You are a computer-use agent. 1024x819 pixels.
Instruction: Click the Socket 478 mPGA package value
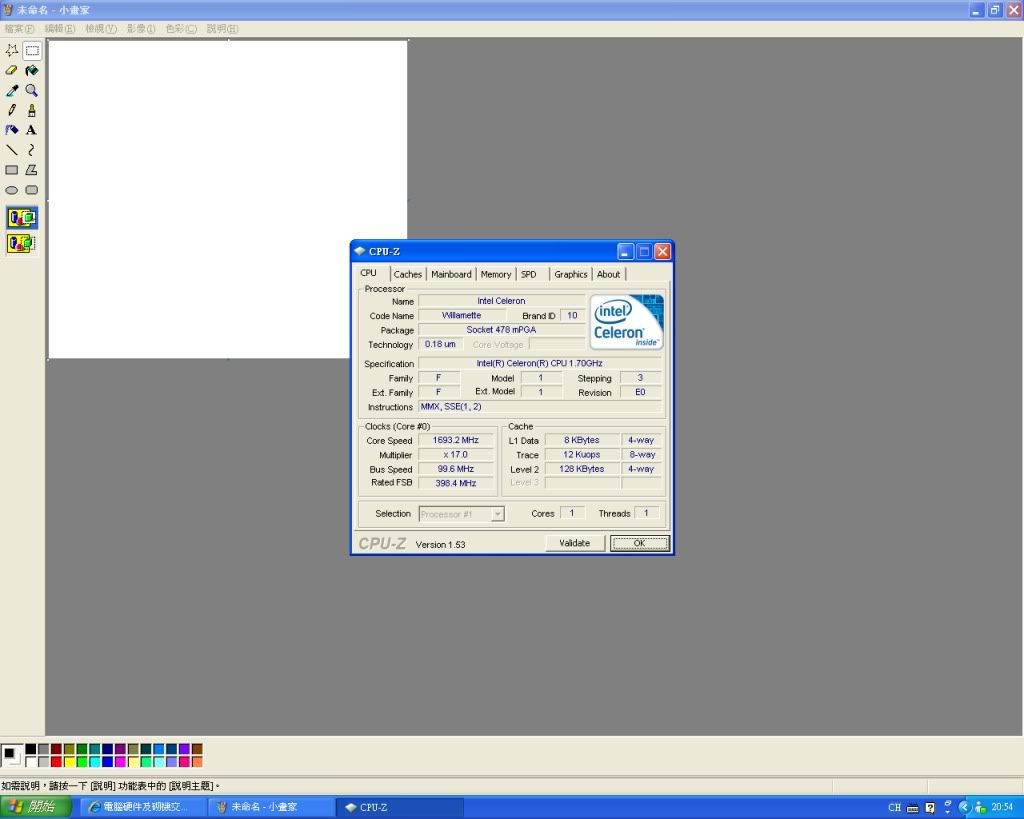click(x=501, y=330)
